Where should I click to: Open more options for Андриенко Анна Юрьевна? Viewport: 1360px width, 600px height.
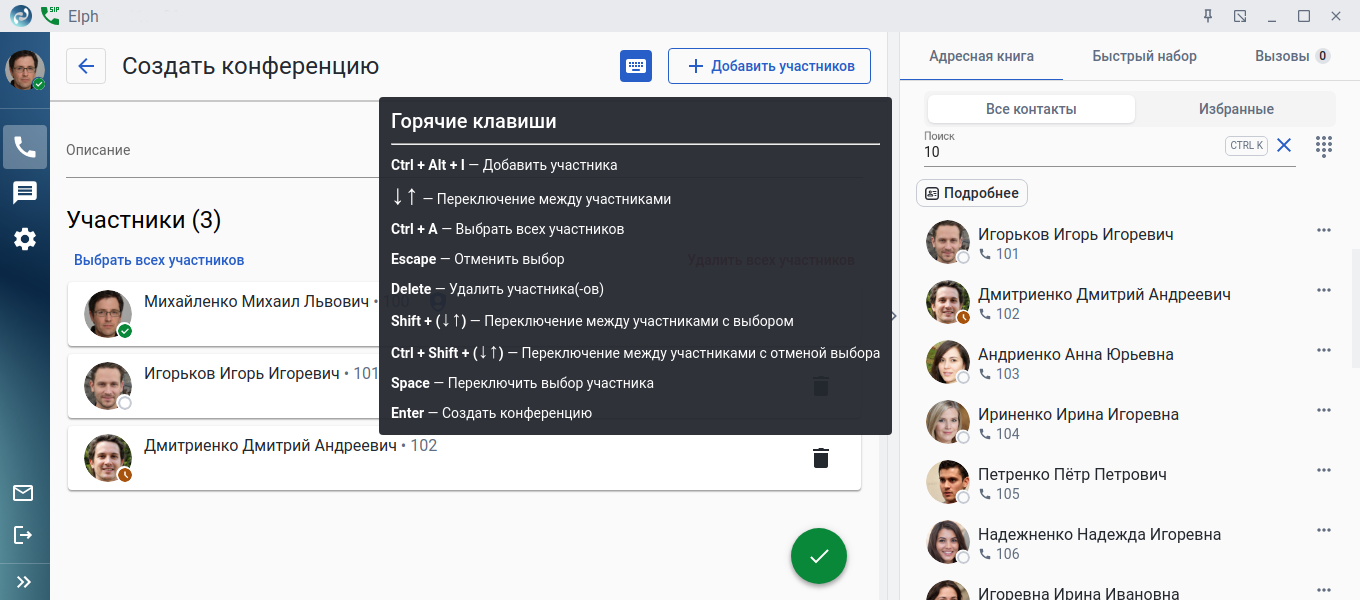(x=1324, y=351)
